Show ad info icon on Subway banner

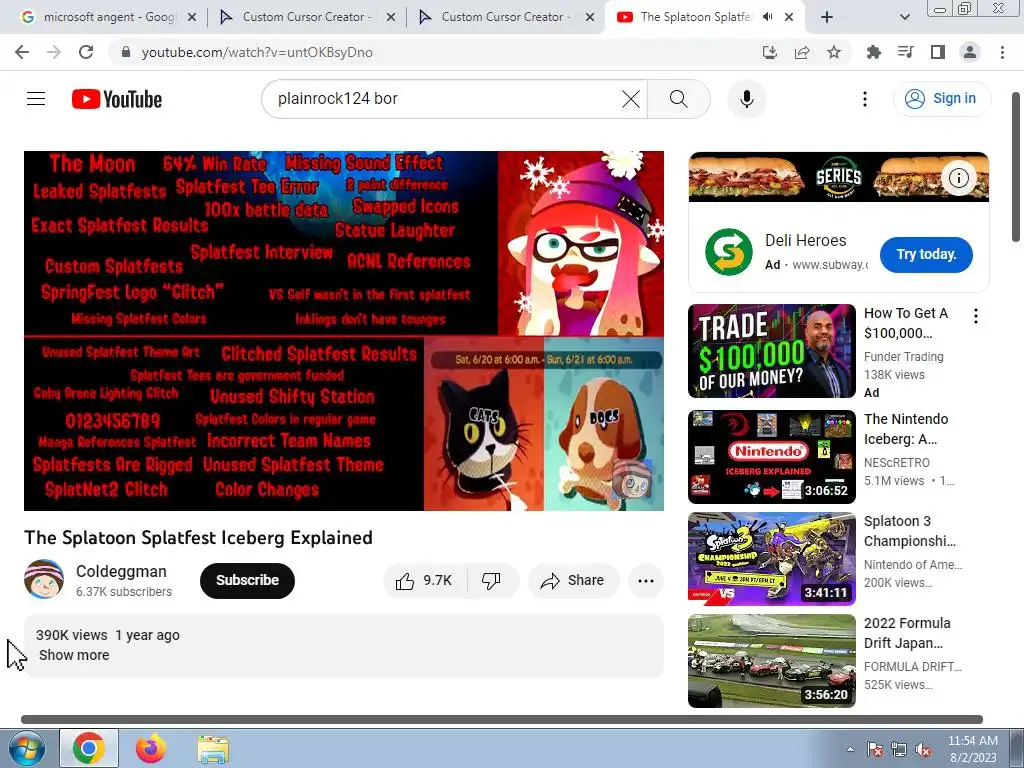pos(958,178)
